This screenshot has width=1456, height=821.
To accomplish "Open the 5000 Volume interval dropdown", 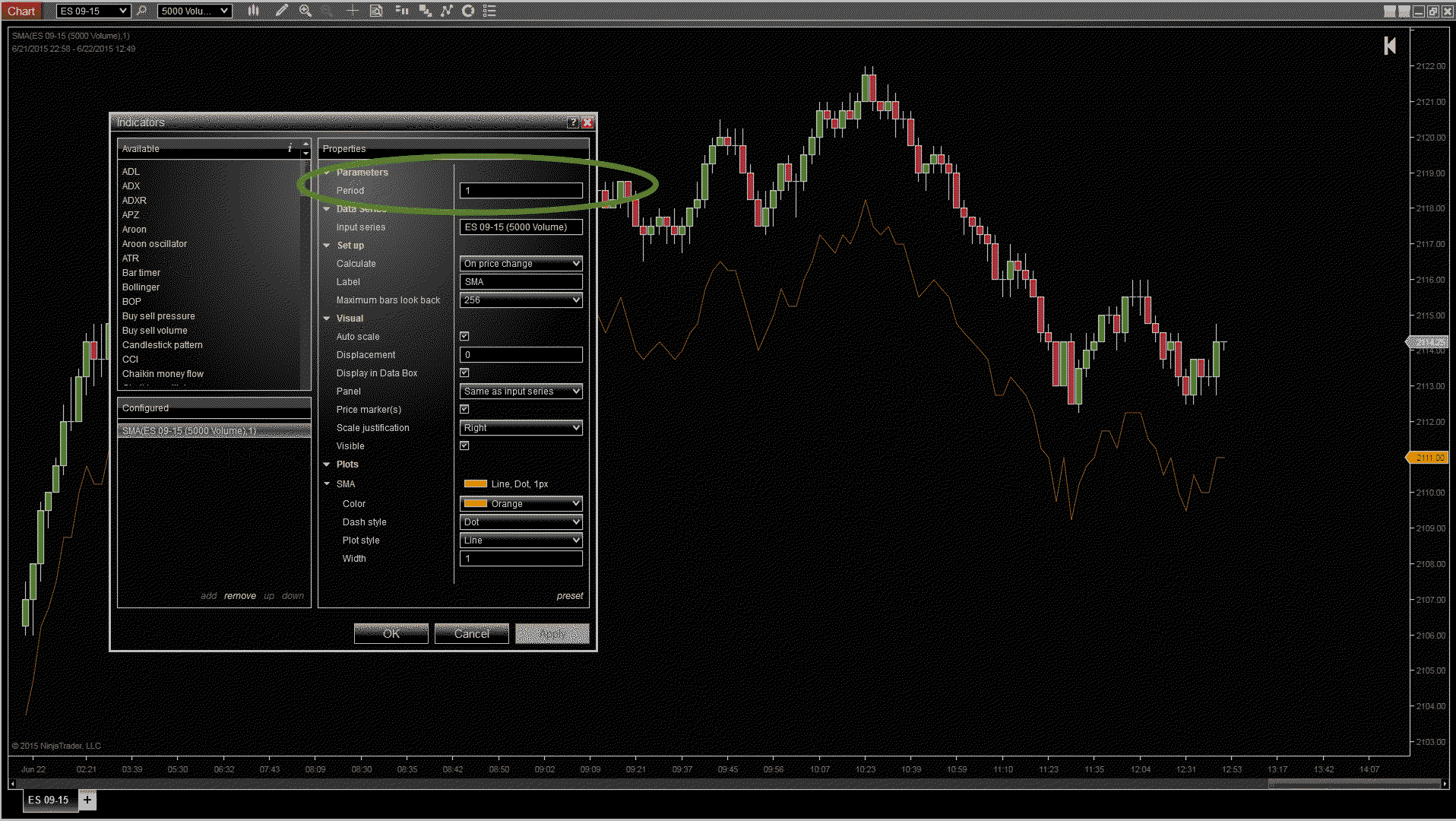I will [x=195, y=11].
